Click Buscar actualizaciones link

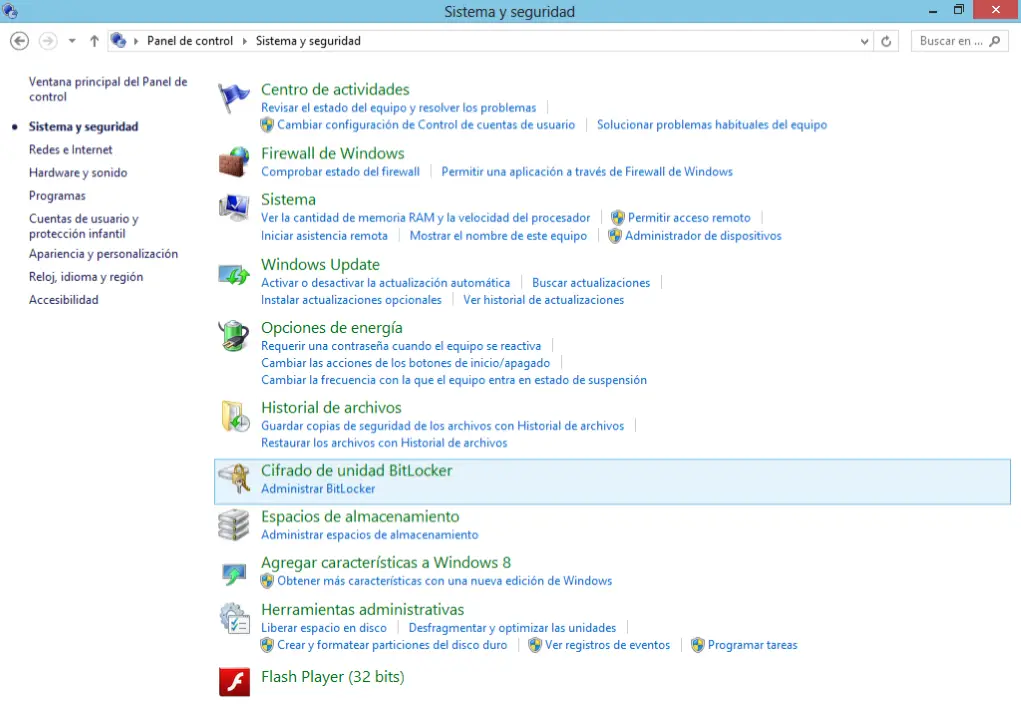[x=591, y=283]
